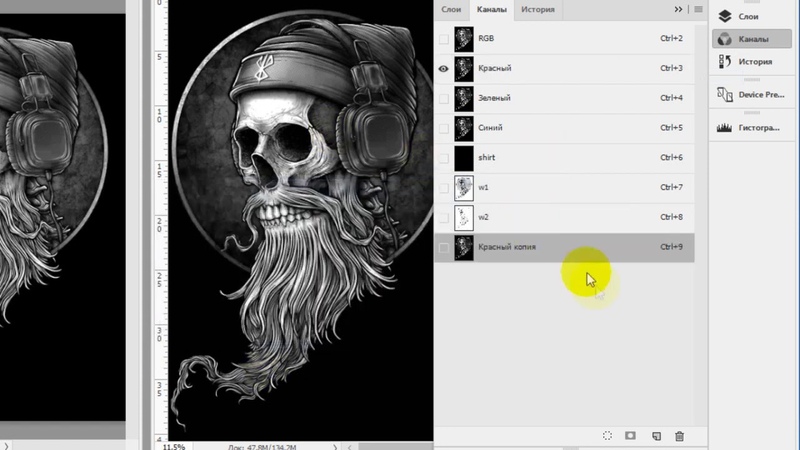800x450 pixels.
Task: Click the Док document size text
Action: [x=262, y=447]
